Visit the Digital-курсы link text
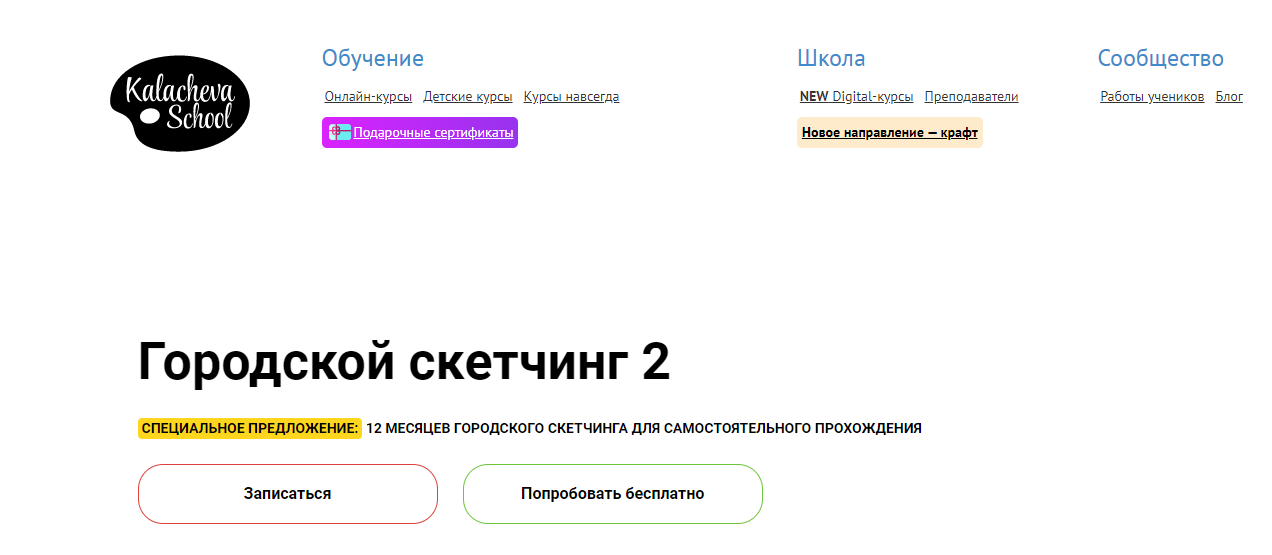 pyautogui.click(x=873, y=97)
